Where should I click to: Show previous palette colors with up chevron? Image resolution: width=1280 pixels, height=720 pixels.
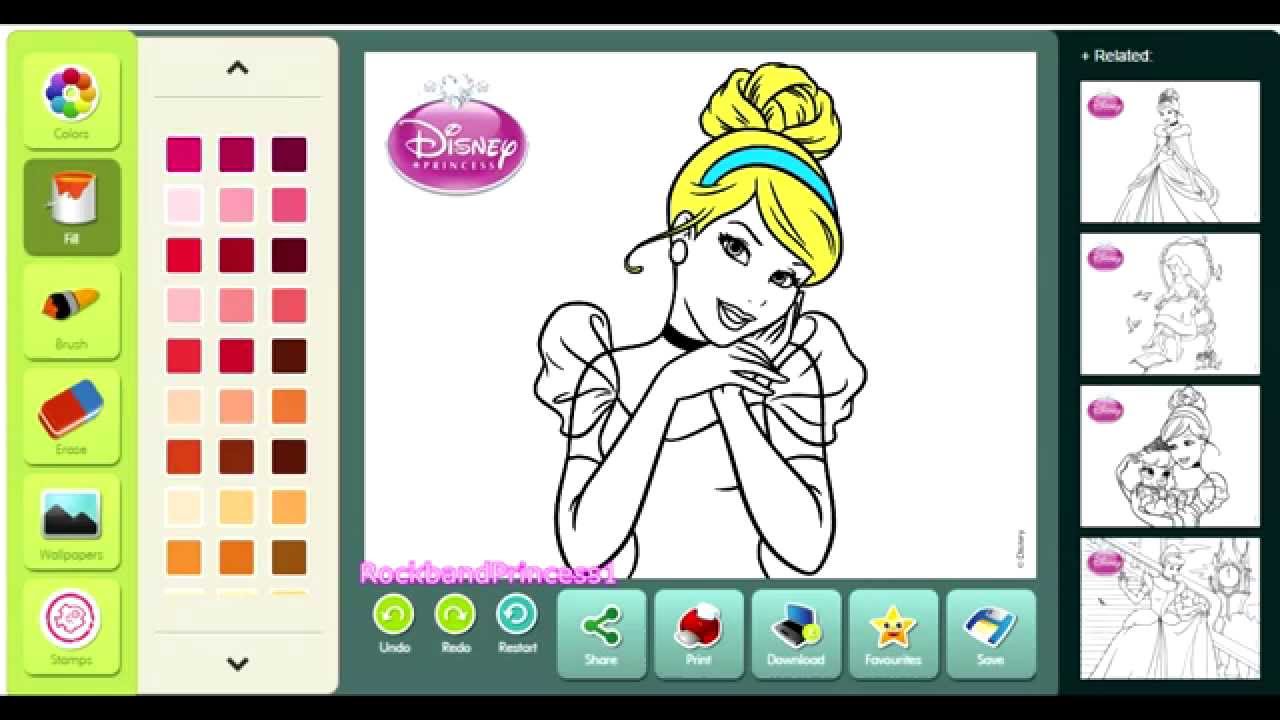tap(237, 68)
